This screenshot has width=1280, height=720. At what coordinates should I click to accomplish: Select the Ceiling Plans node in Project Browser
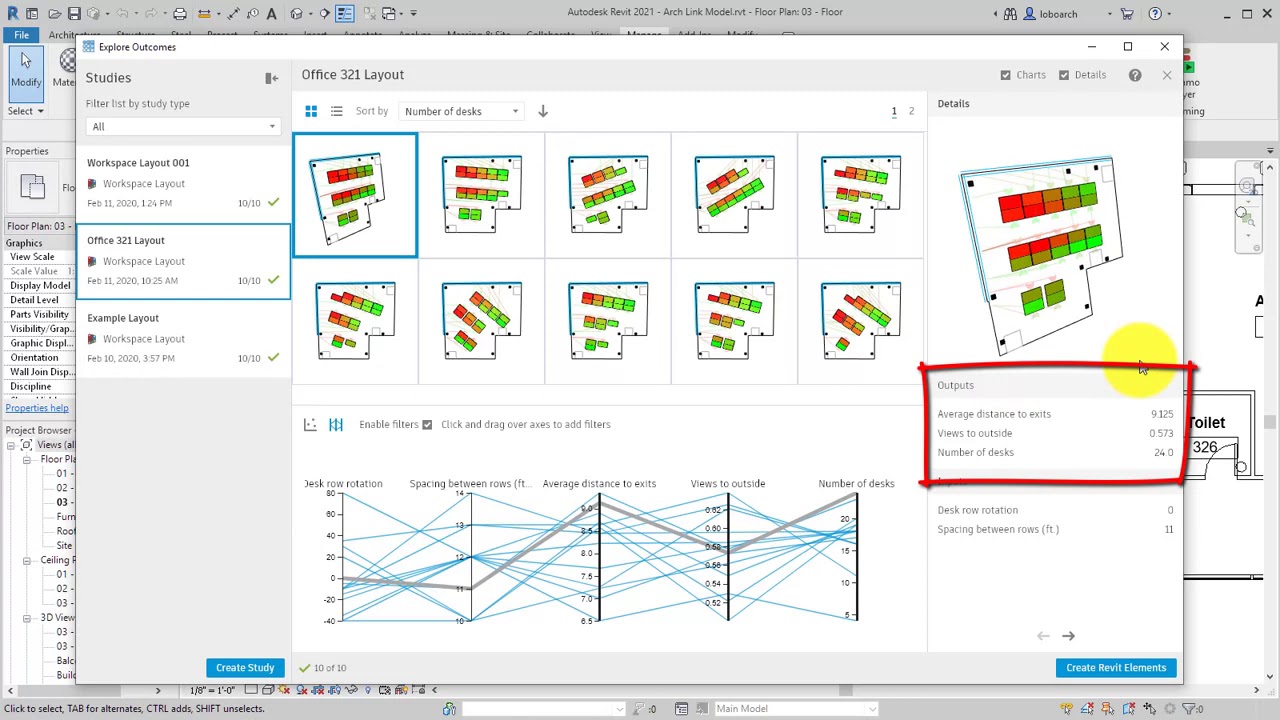[57, 560]
